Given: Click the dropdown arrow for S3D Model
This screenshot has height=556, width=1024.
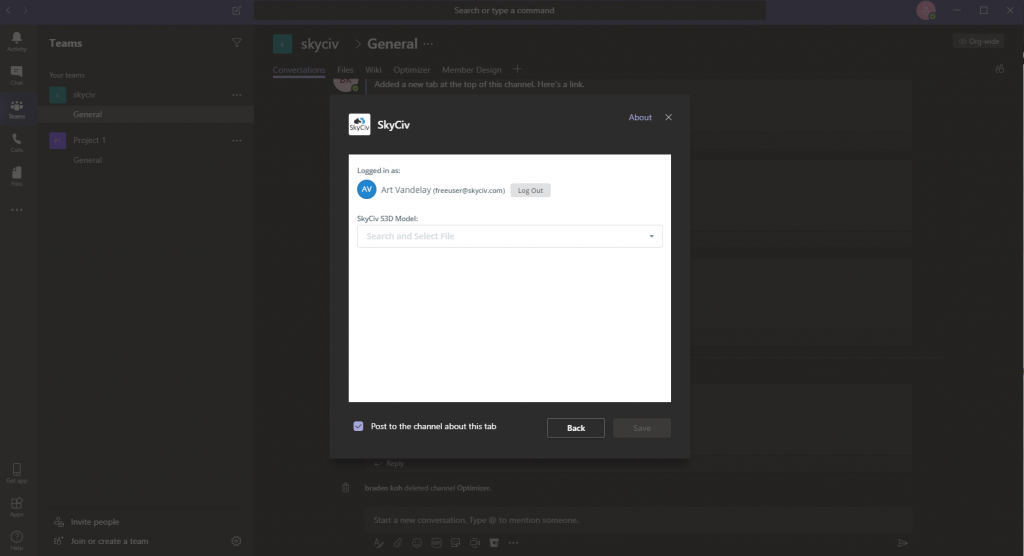Looking at the screenshot, I should [x=651, y=236].
